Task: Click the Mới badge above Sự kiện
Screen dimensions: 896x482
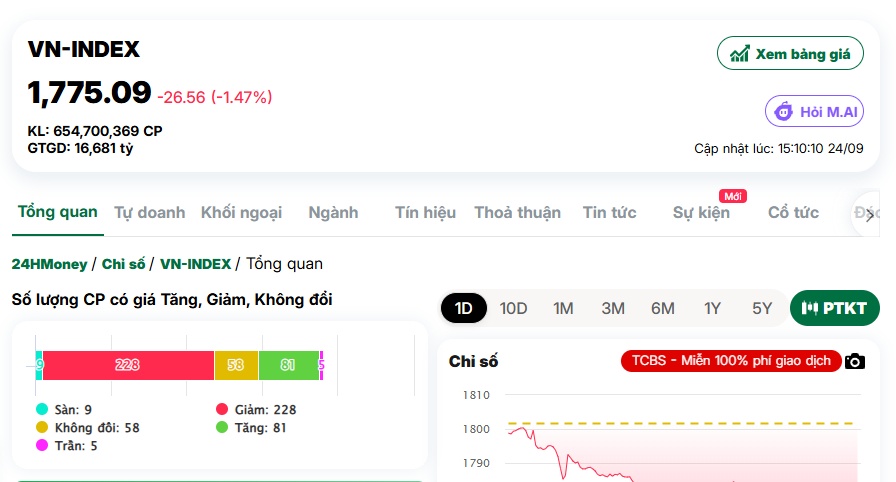Action: tap(733, 196)
